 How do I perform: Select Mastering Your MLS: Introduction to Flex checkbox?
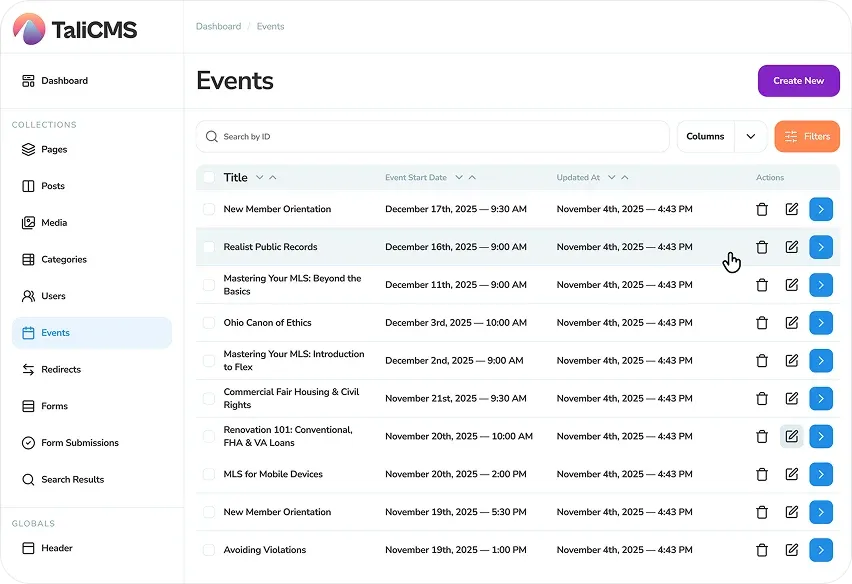coord(209,361)
